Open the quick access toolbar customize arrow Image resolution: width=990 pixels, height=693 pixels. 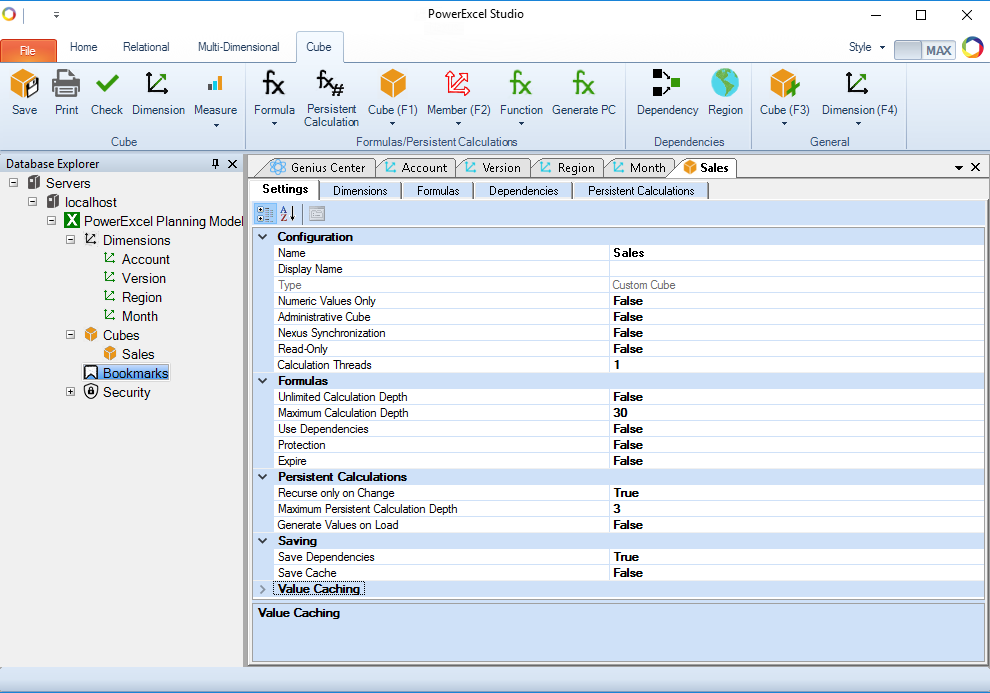pos(56,15)
